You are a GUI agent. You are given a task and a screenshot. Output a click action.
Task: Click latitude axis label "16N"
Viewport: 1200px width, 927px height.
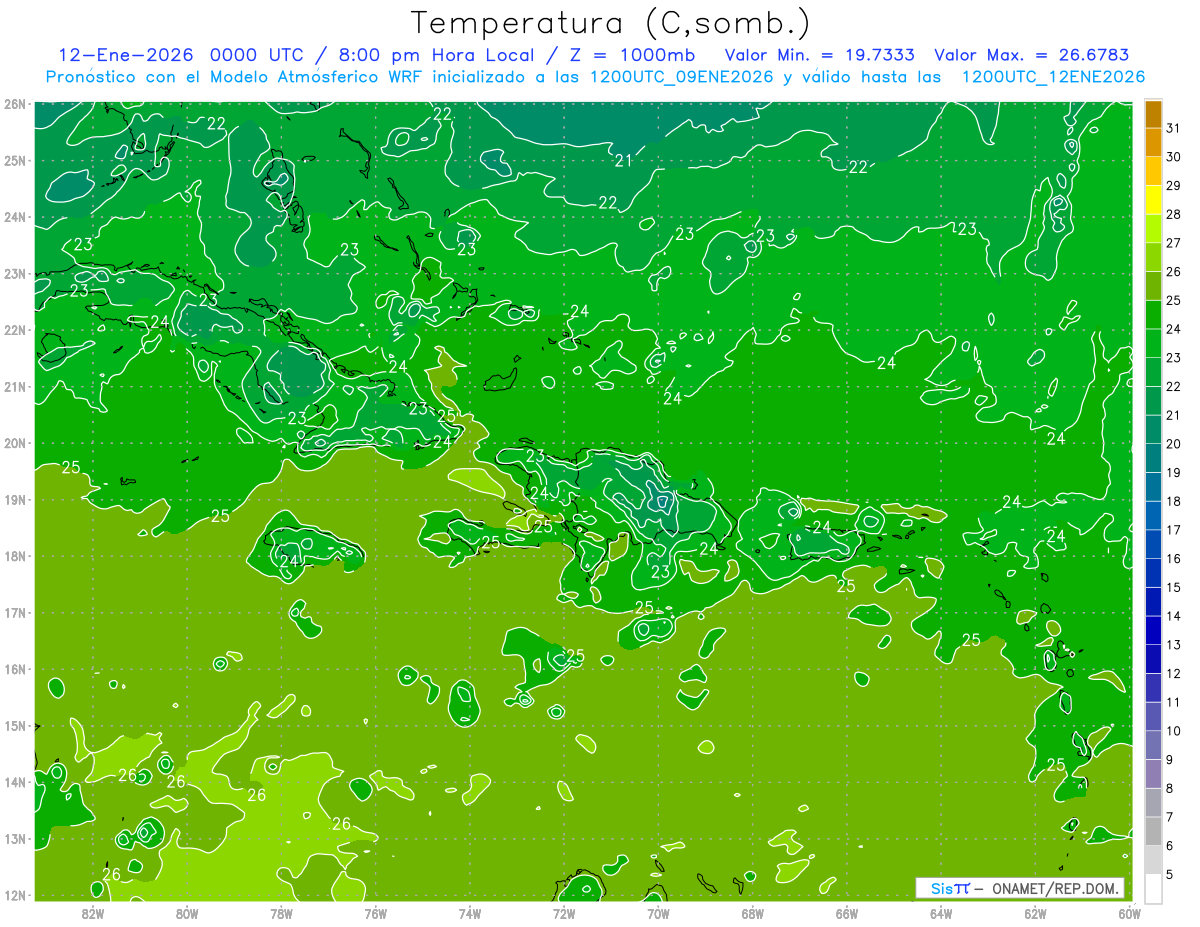[x=14, y=669]
